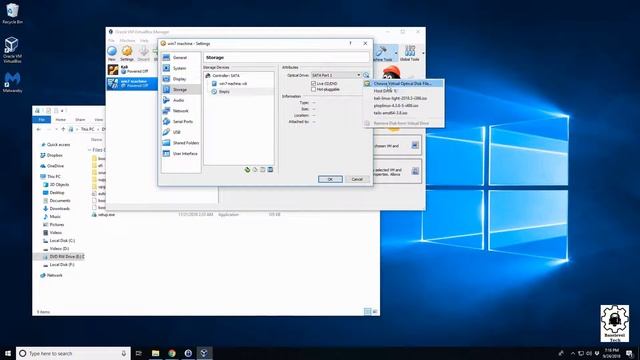This screenshot has width=640, height=360.
Task: Go back in File Explorer
Action: (39, 129)
